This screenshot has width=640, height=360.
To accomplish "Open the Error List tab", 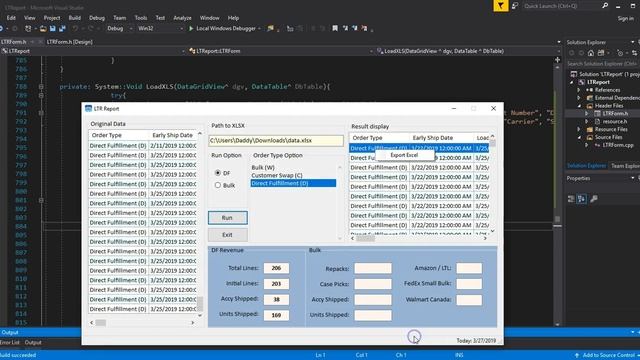I will tap(9, 342).
